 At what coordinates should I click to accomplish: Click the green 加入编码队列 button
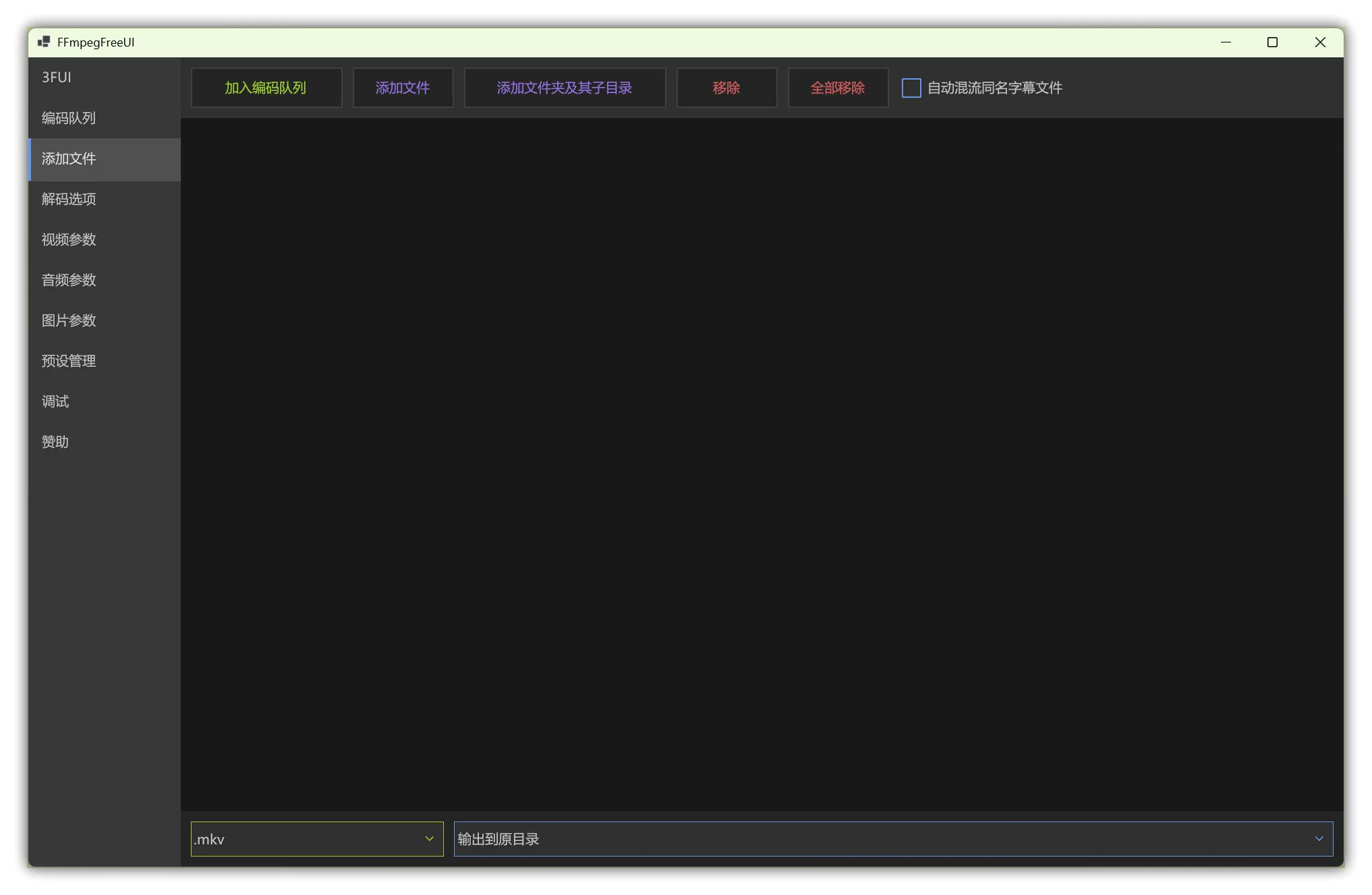[x=266, y=88]
